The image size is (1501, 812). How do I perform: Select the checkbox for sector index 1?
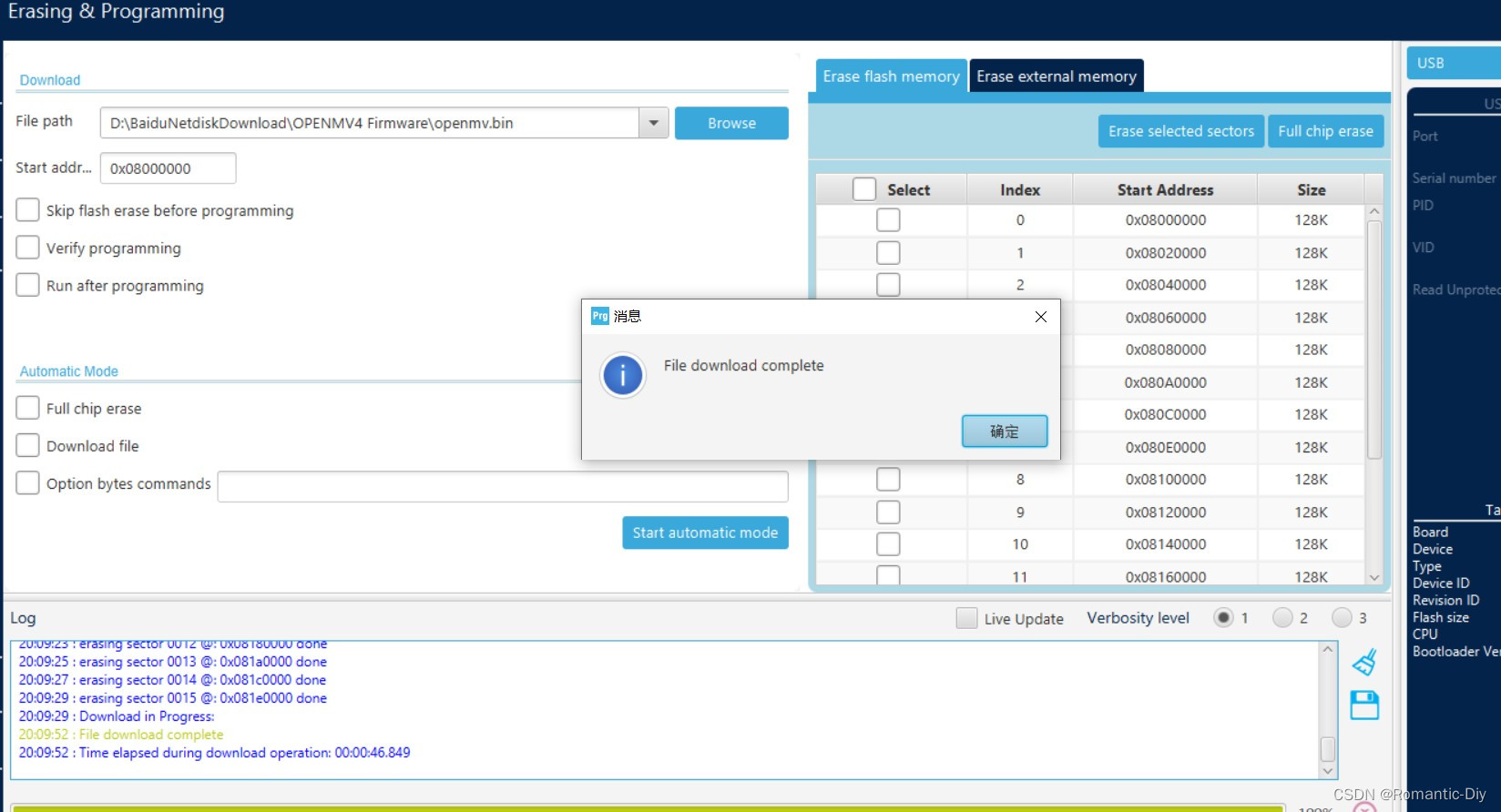pyautogui.click(x=888, y=252)
